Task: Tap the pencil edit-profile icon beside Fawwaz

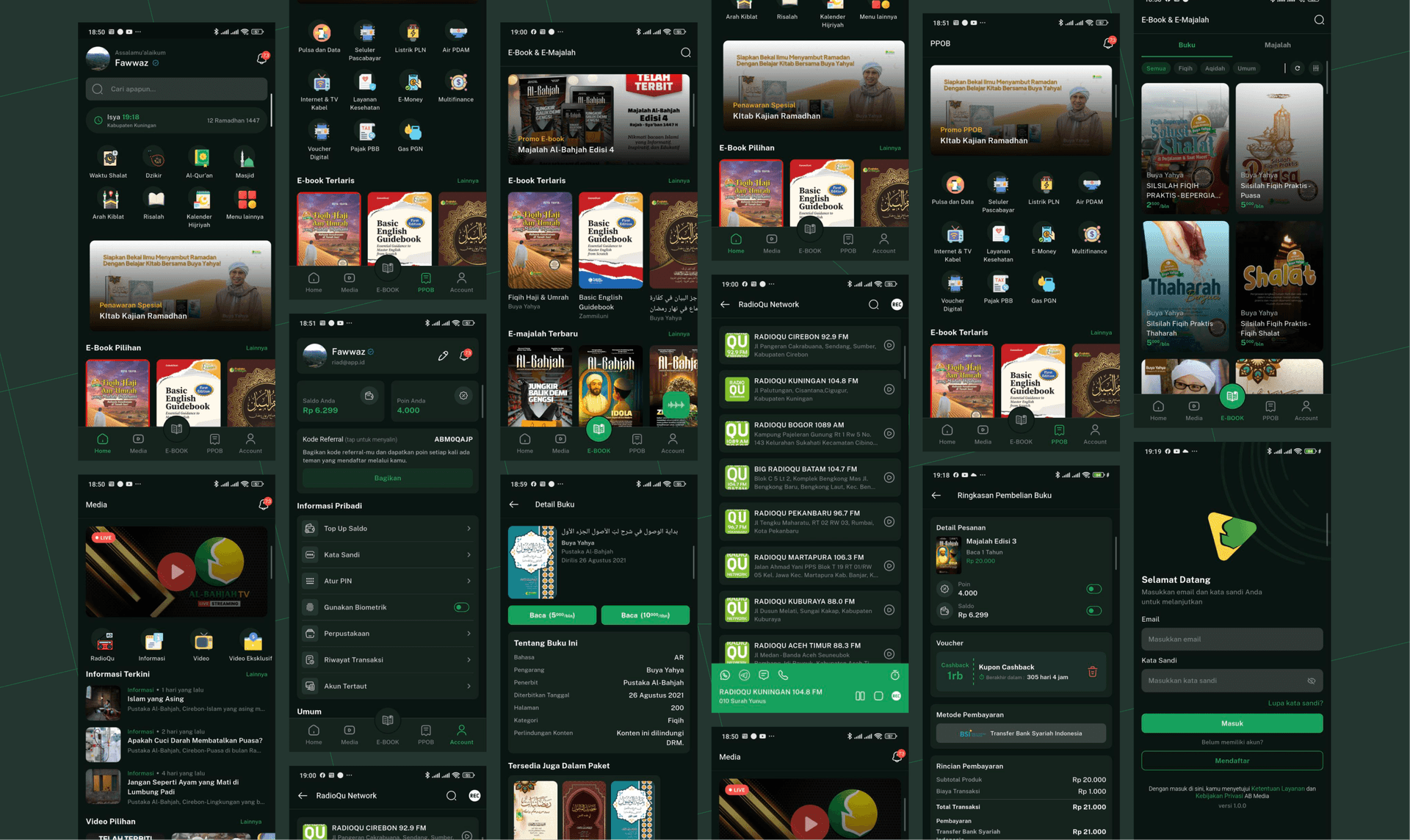Action: tap(443, 355)
